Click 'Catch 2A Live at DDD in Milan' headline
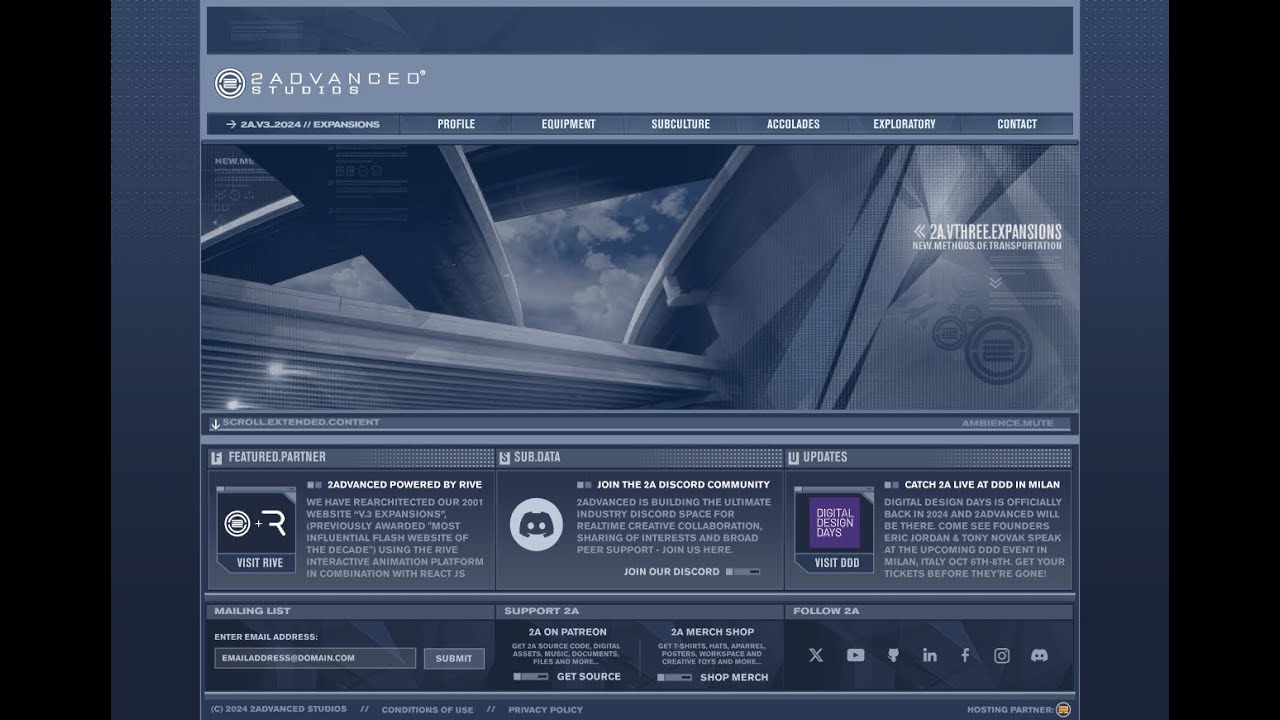The image size is (1280, 720). coord(982,485)
